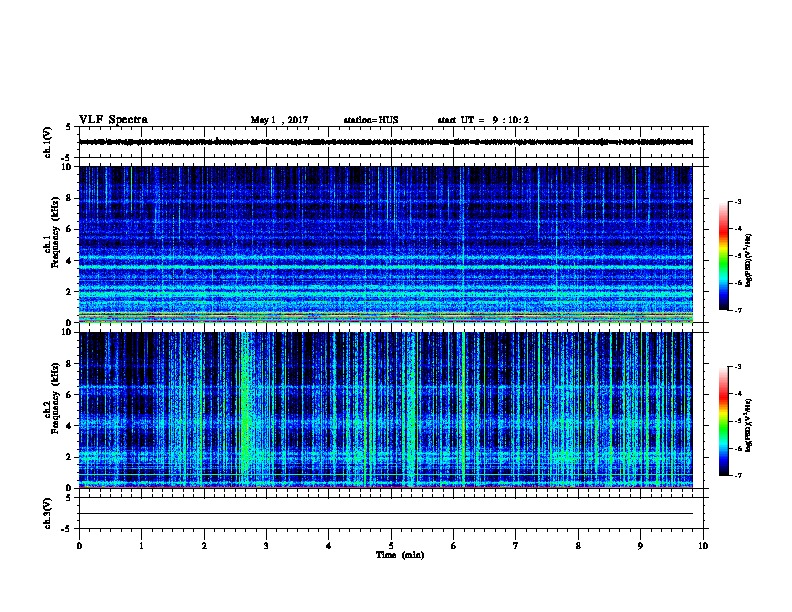Click the flat ch.3 voltage trace line
The image size is (792, 612).
click(x=385, y=514)
